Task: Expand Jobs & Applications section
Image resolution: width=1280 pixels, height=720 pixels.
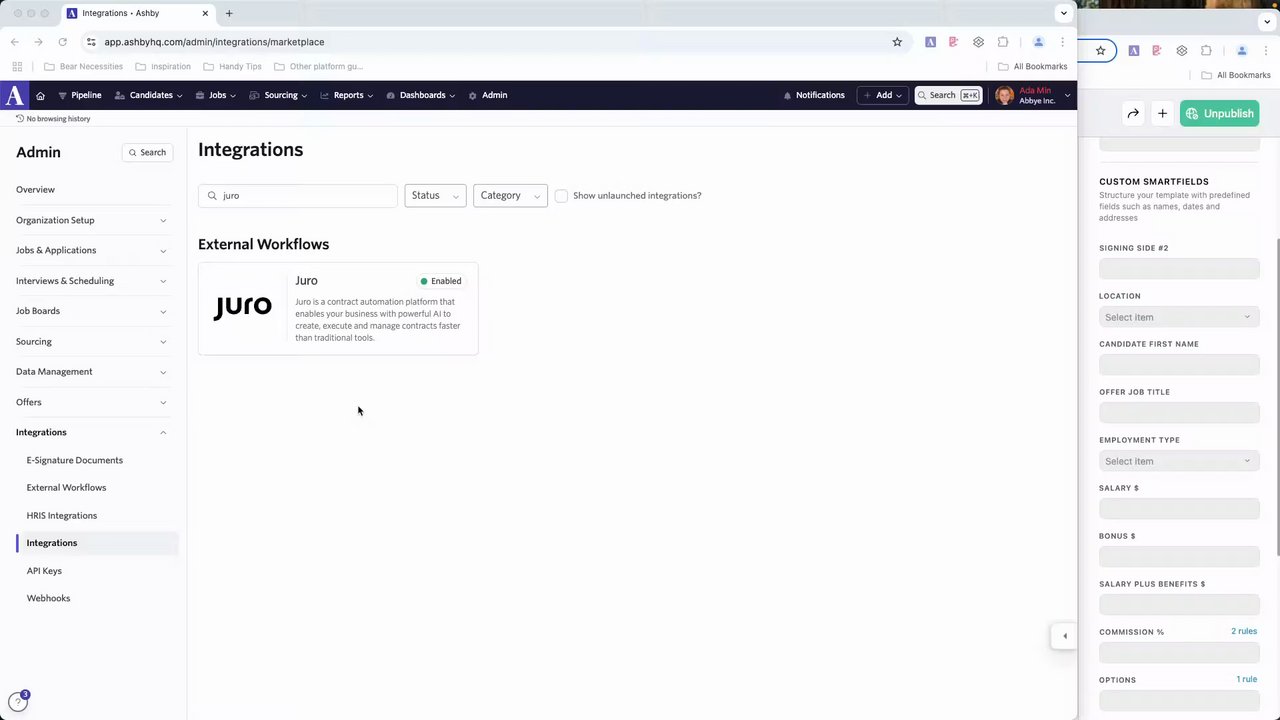Action: (x=91, y=250)
